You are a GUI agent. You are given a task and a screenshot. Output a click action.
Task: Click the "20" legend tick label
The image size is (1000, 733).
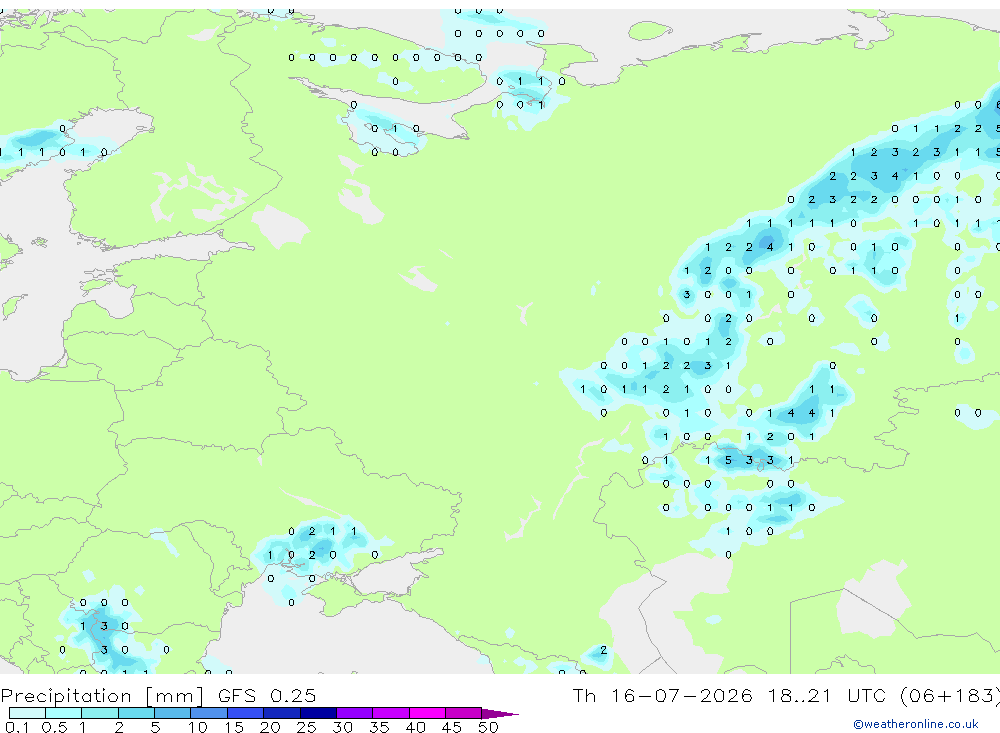coord(270,727)
